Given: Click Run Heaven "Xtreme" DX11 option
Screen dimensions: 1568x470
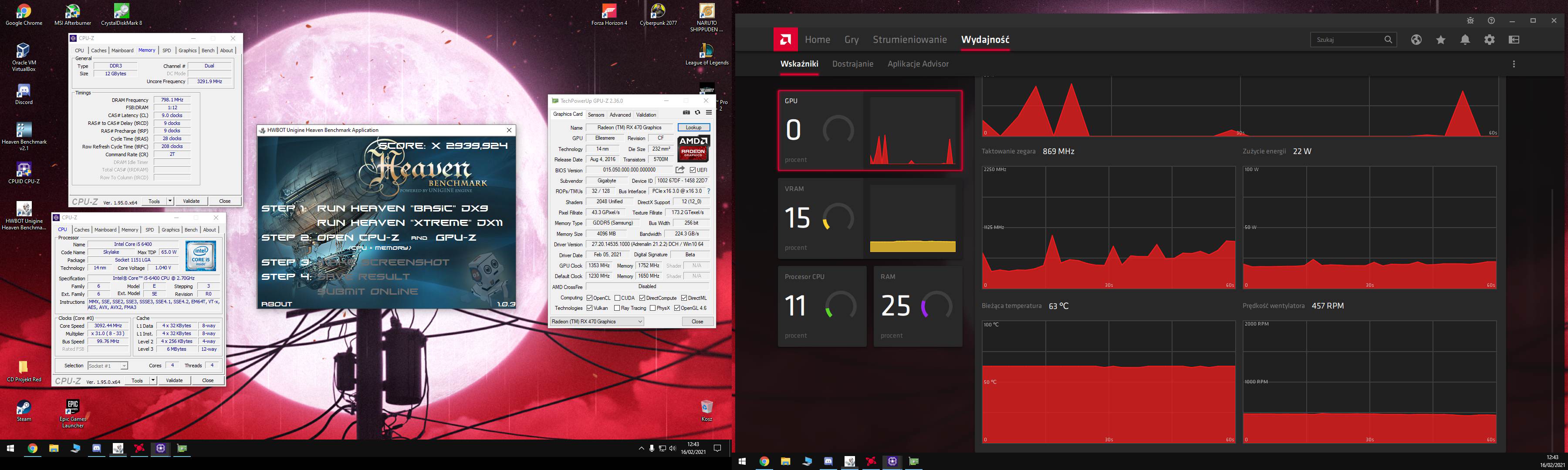Looking at the screenshot, I should [x=410, y=222].
